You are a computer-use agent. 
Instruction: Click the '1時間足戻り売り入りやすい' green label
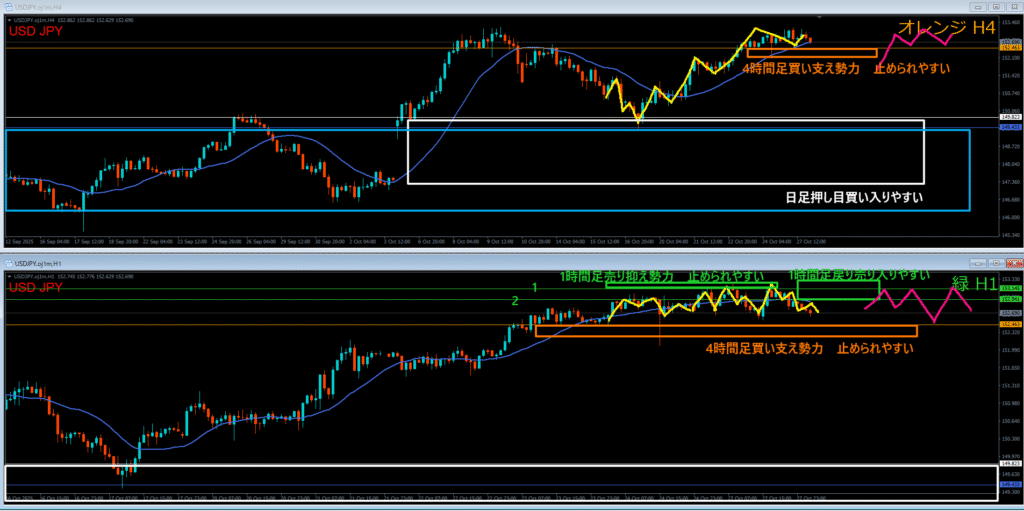[858, 274]
